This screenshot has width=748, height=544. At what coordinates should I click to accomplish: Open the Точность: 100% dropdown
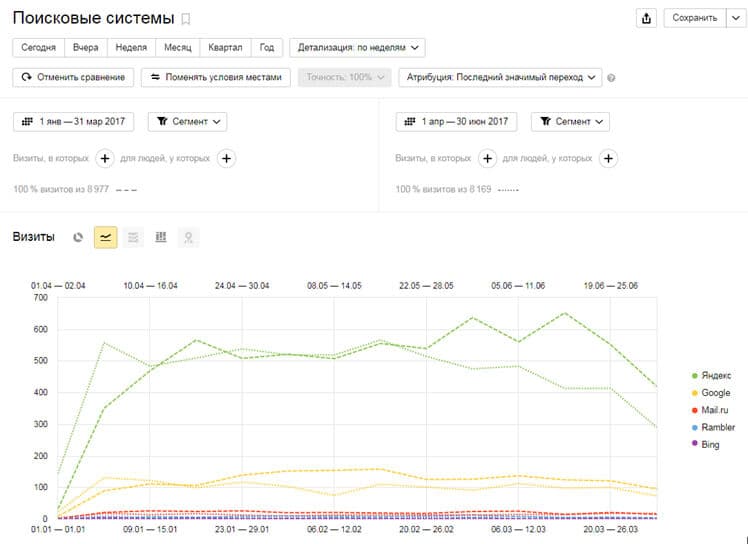[x=344, y=77]
